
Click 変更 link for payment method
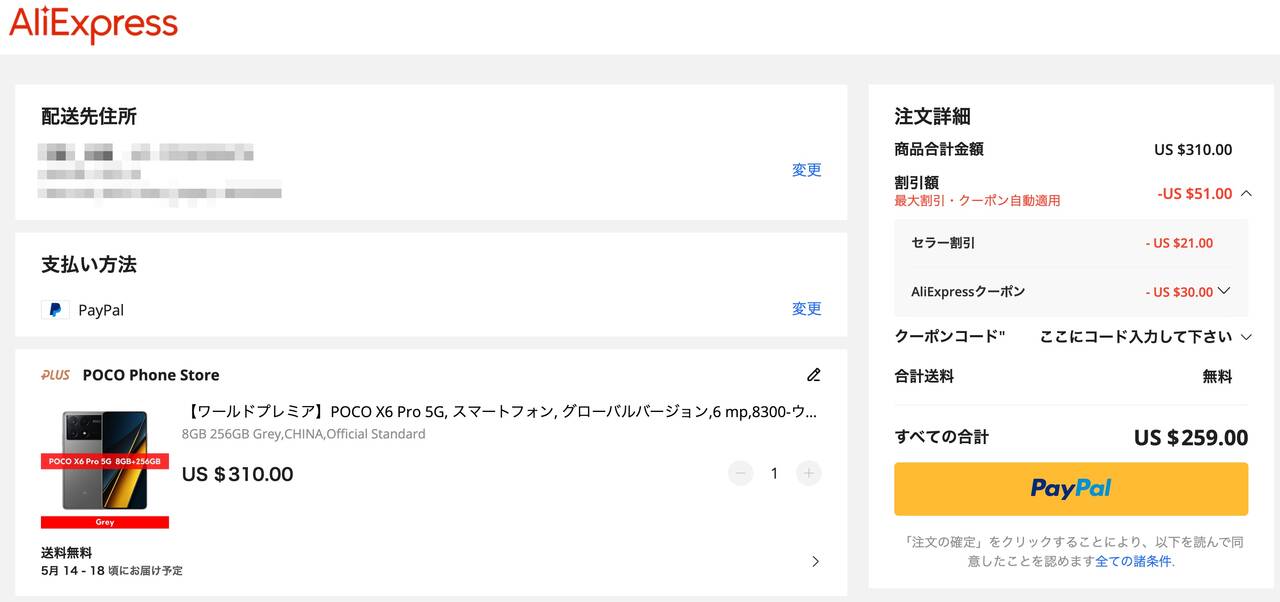click(x=806, y=309)
